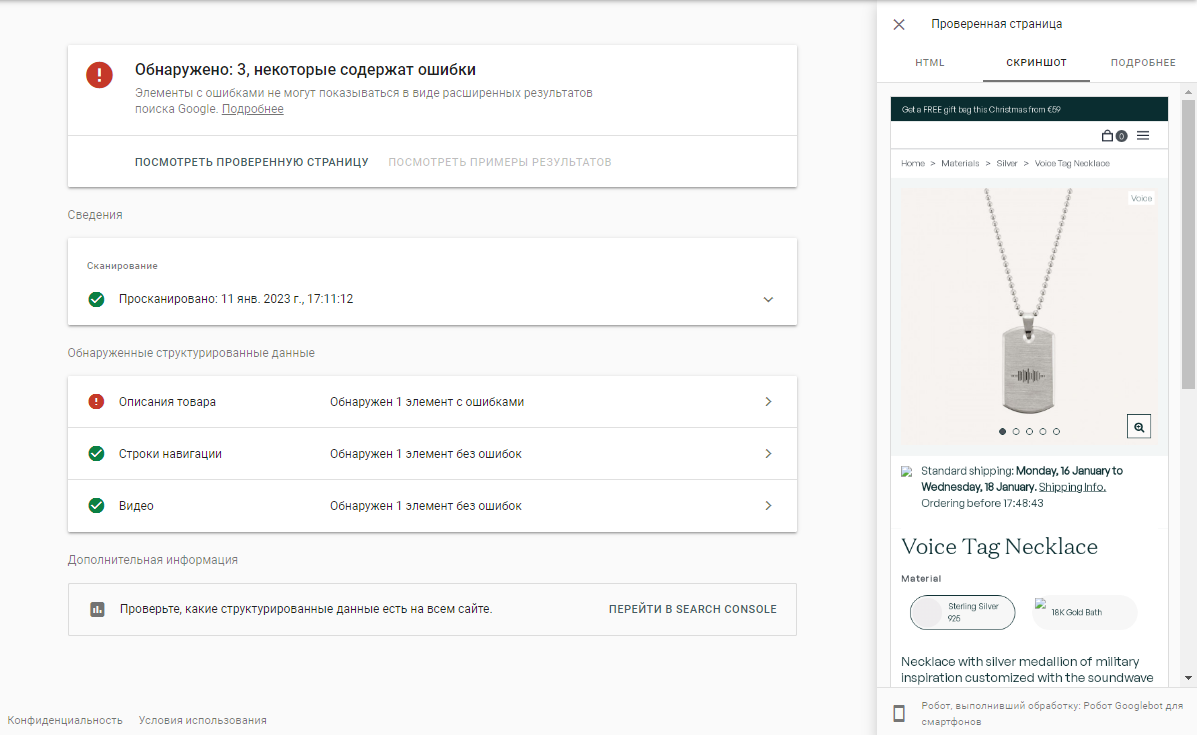
Task: Select 18K Gold Bath material option
Action: pyautogui.click(x=1084, y=612)
